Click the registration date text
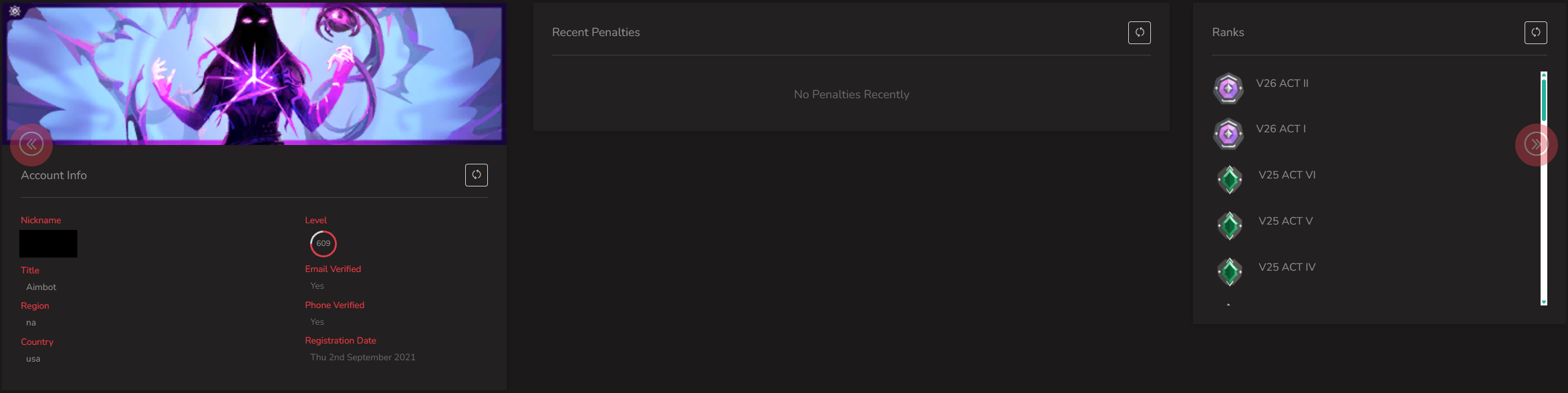The height and width of the screenshot is (393, 1568). [363, 358]
